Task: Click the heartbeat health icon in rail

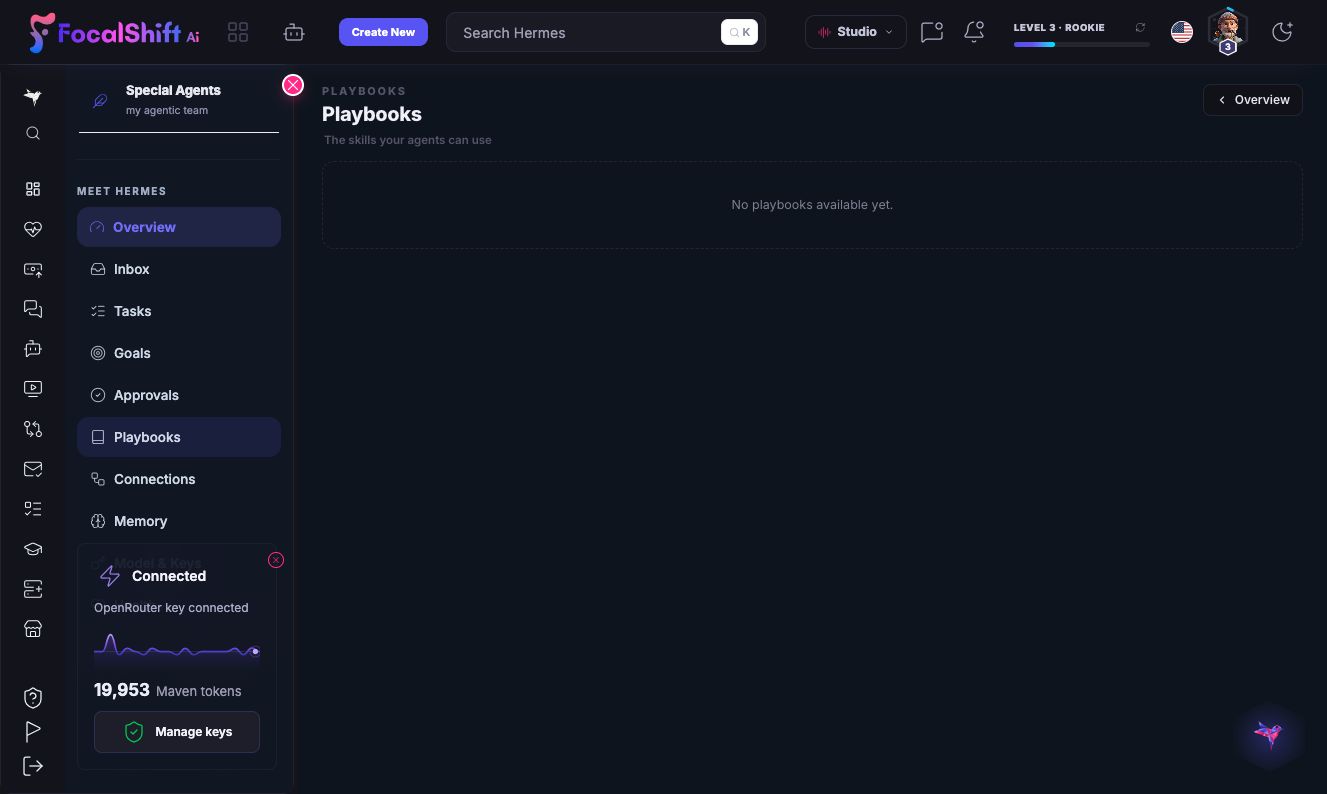Action: click(x=33, y=229)
